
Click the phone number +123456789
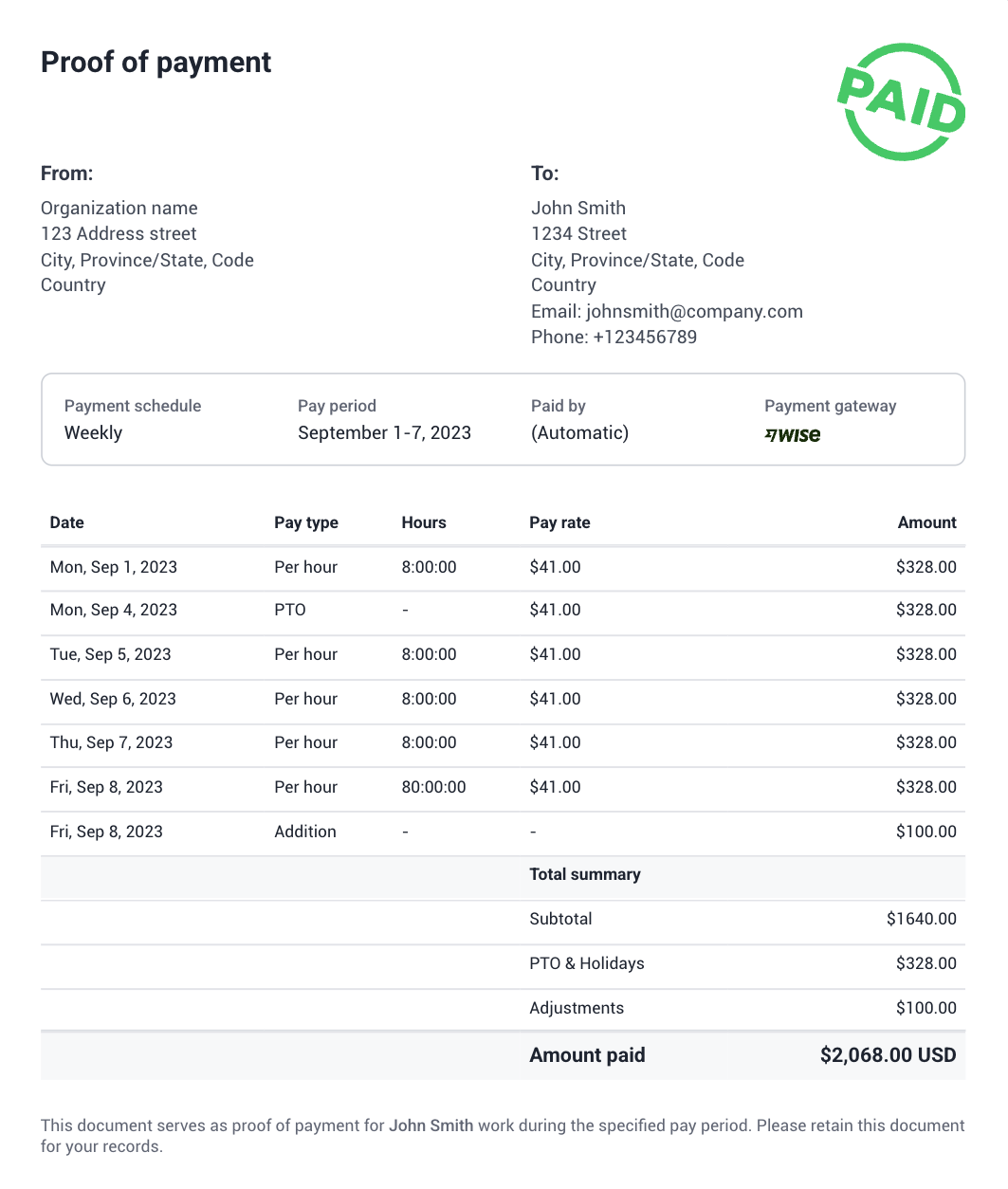pos(645,337)
